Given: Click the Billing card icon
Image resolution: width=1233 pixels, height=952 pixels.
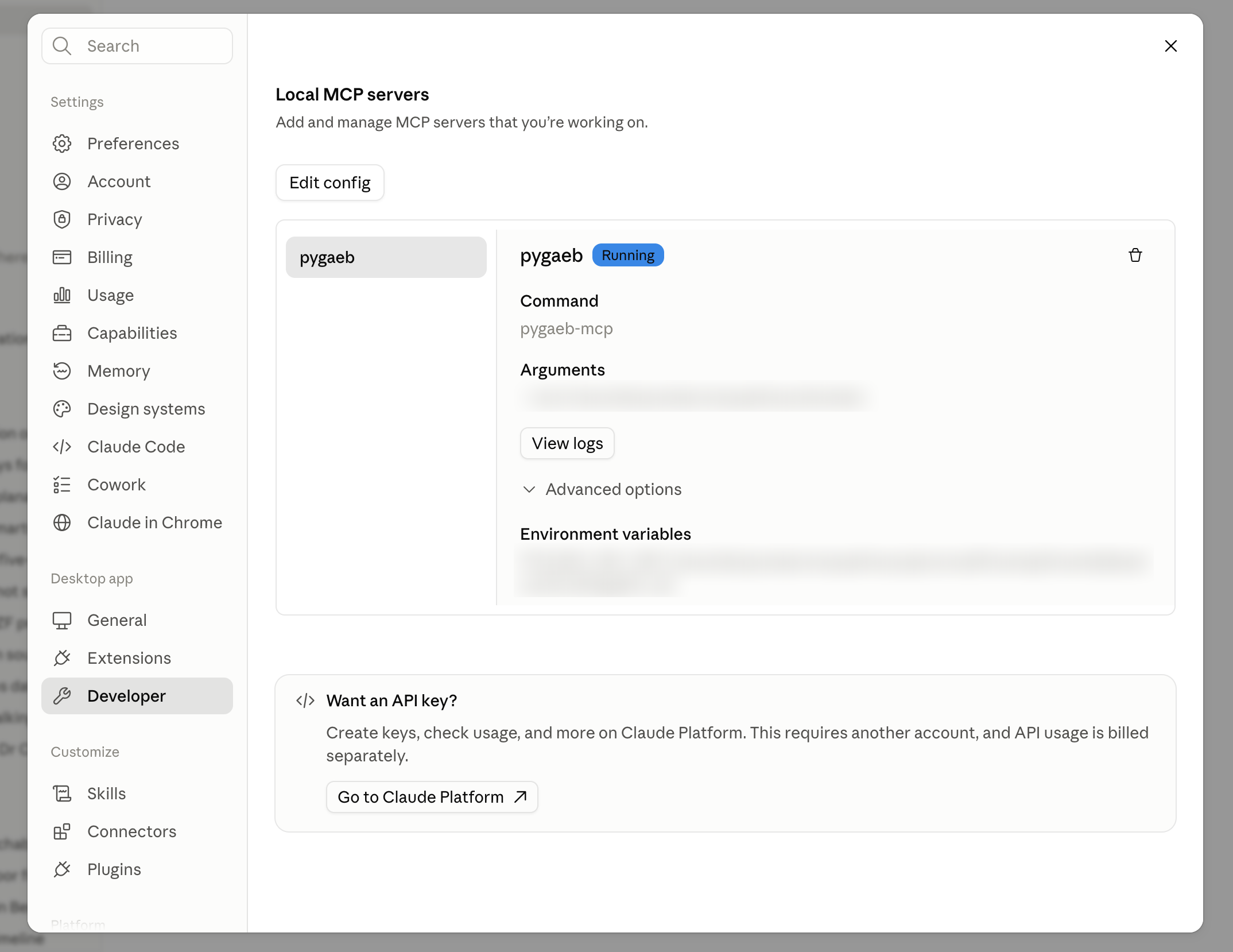Looking at the screenshot, I should tap(62, 257).
